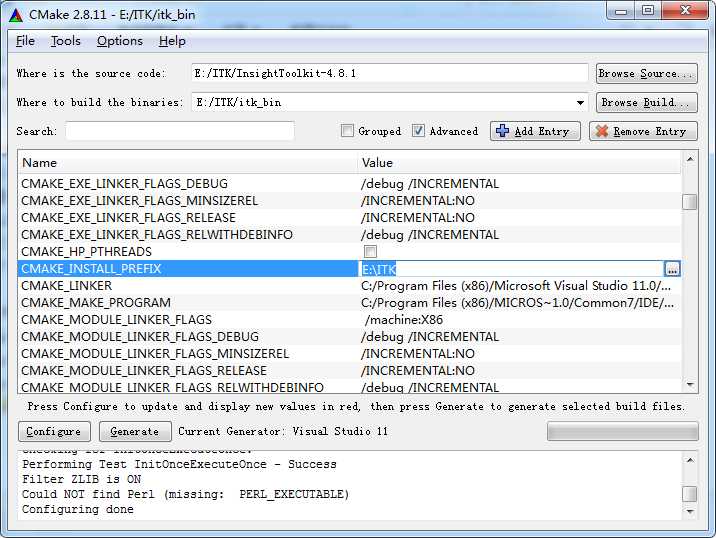Select the CMAKE_MODULE_LINKER_FLAGS_DEBUG row

pos(349,337)
